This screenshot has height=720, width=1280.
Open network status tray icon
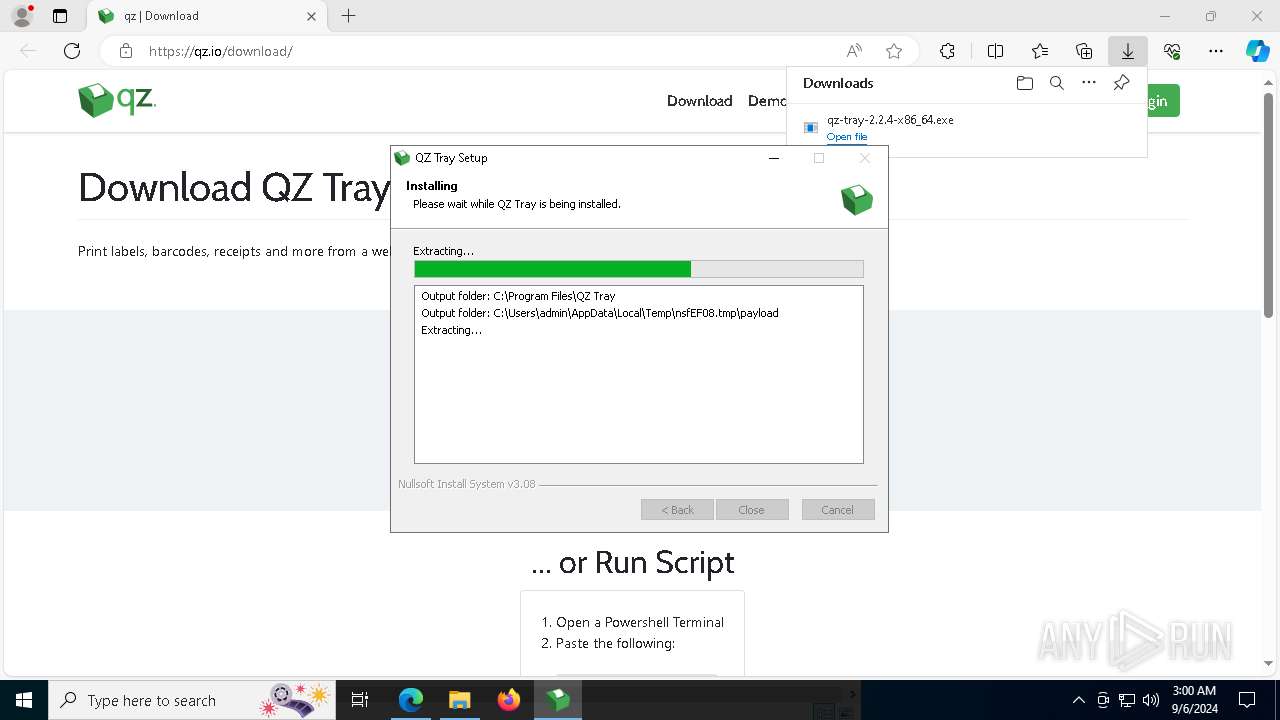(x=1127, y=700)
